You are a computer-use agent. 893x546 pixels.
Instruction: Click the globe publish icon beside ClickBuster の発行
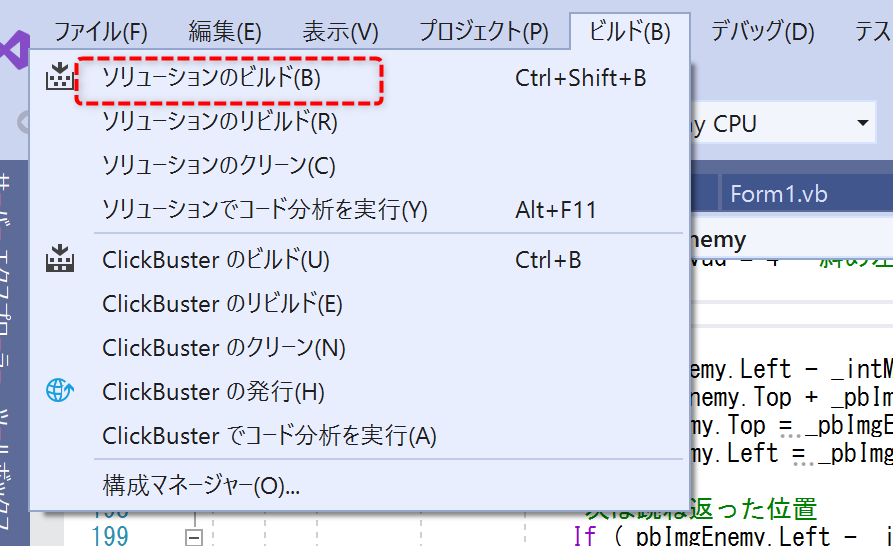[x=60, y=391]
